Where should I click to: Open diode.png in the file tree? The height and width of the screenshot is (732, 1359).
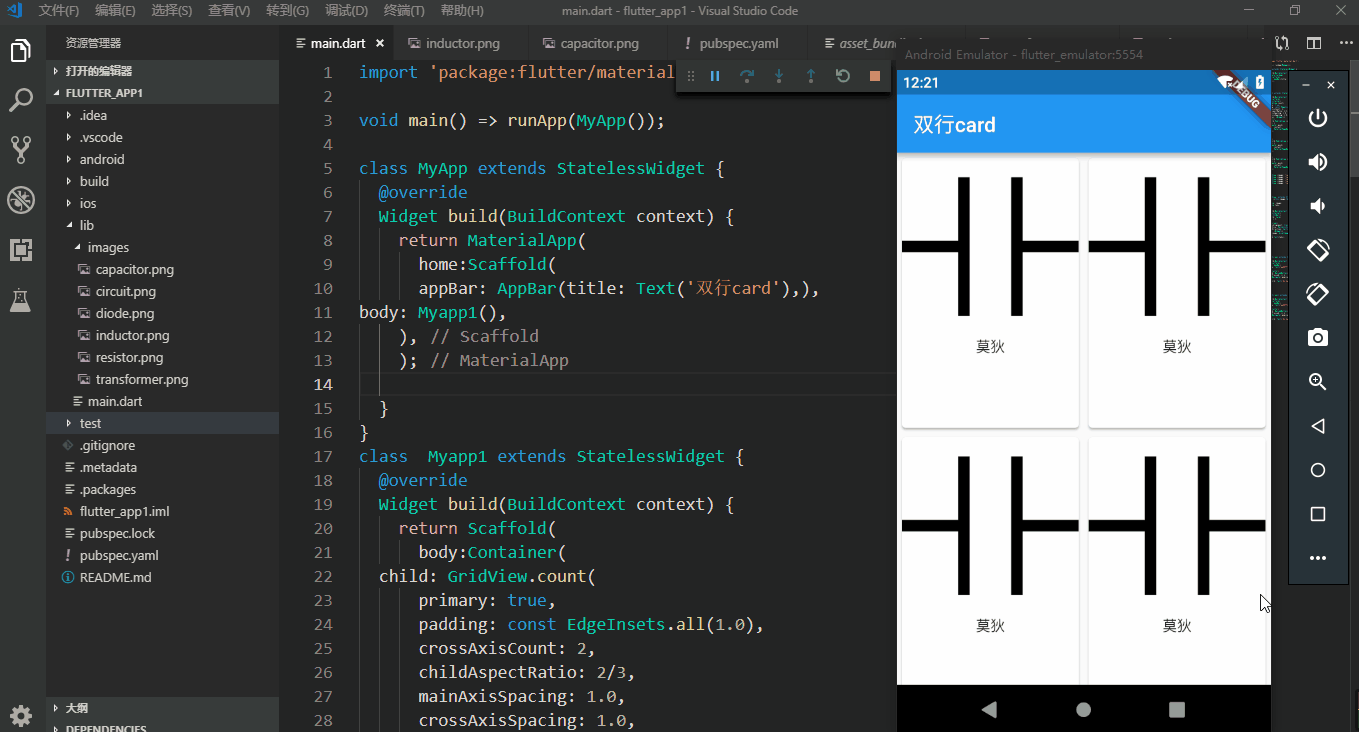(x=162, y=313)
